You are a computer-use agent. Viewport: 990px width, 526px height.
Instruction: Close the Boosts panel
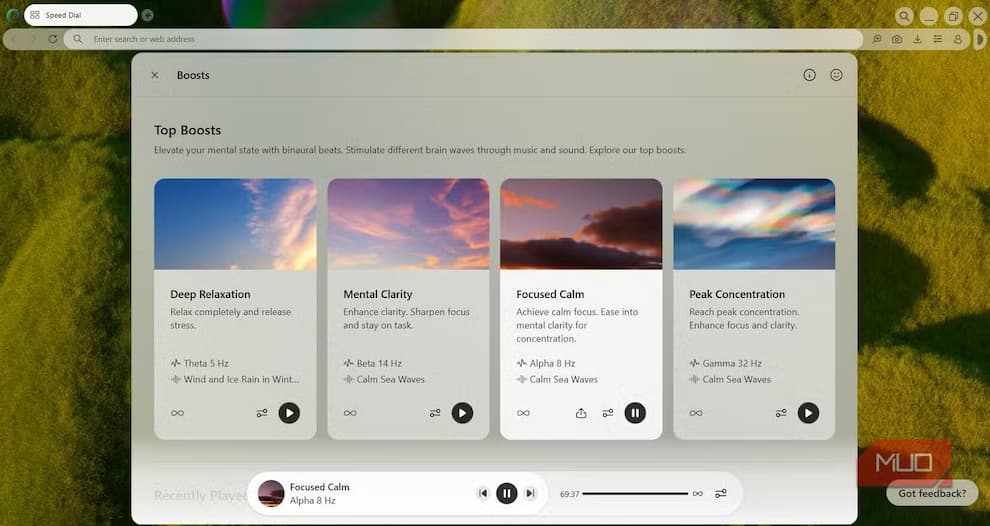(155, 75)
